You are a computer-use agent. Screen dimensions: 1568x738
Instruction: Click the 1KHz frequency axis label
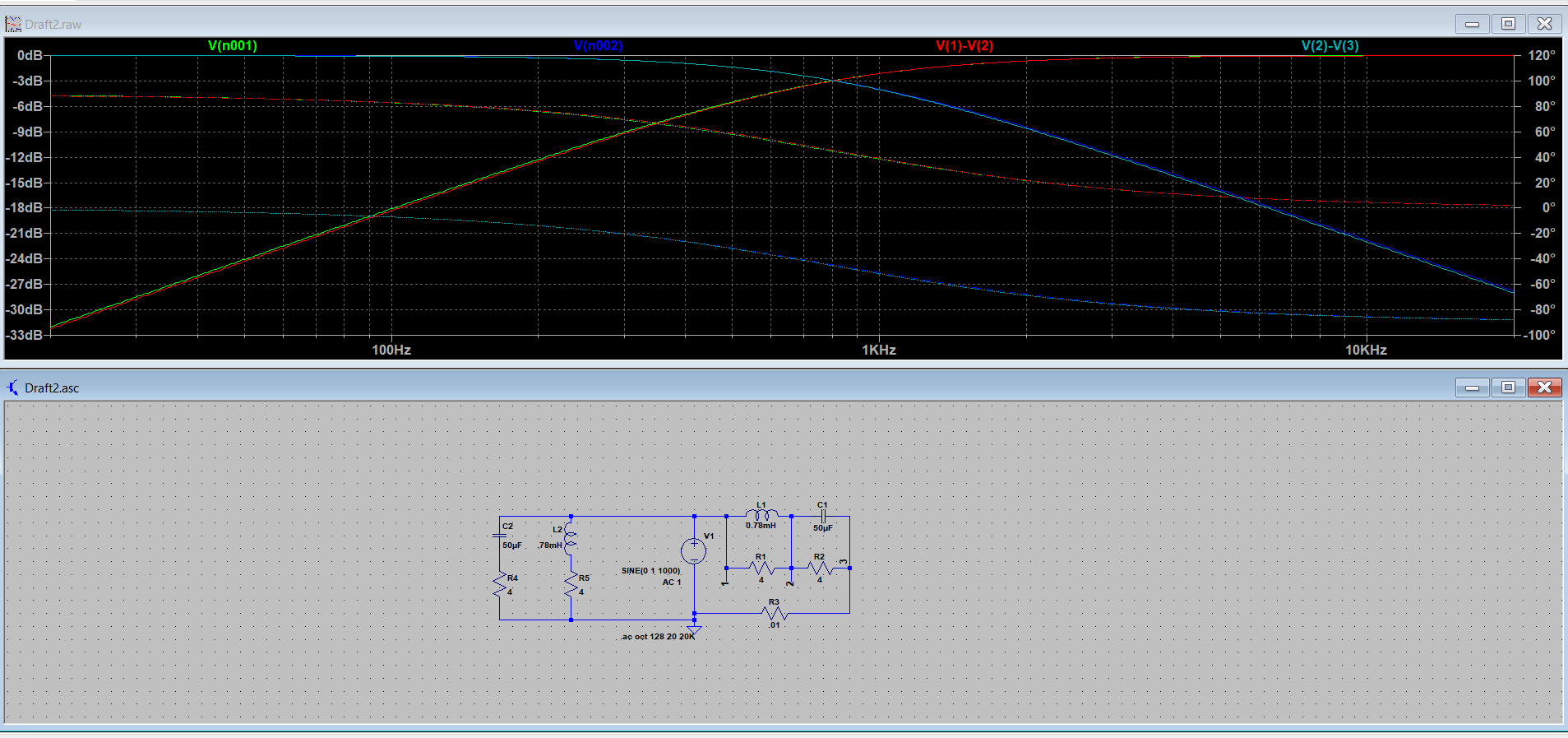879,350
